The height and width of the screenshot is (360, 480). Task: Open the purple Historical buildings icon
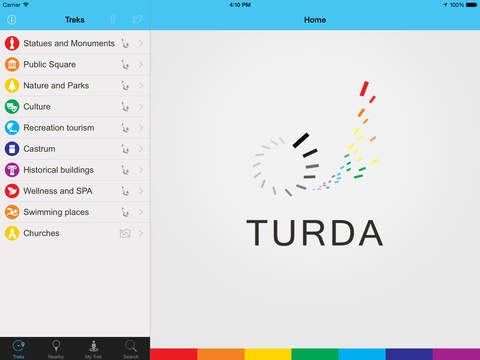[12, 170]
